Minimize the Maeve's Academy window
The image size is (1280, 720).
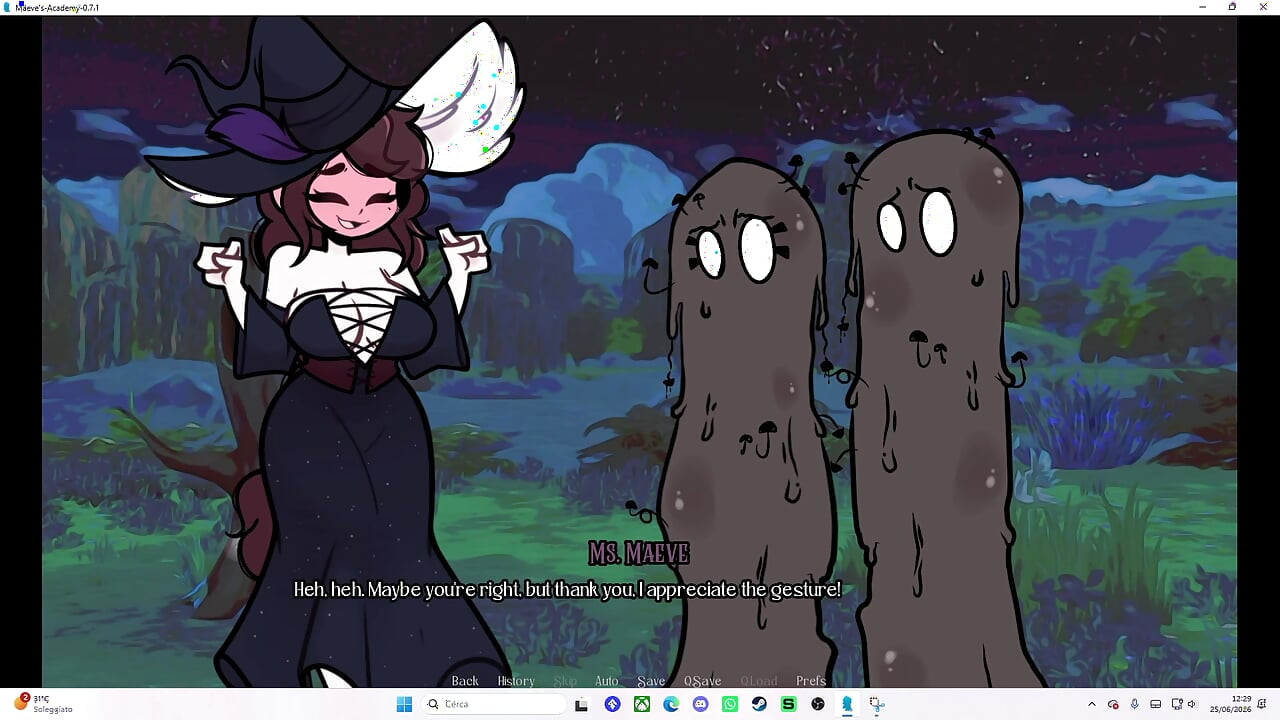1202,7
